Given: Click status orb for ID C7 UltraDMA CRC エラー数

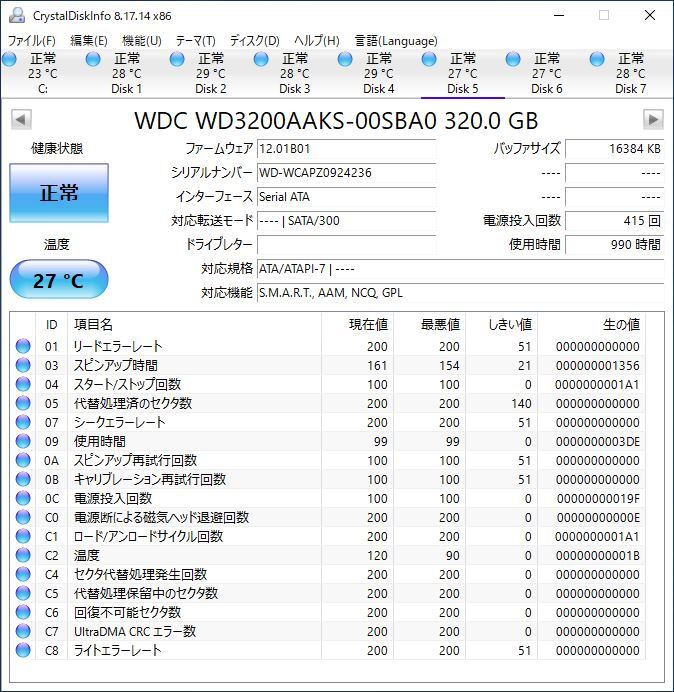Looking at the screenshot, I should point(23,631).
